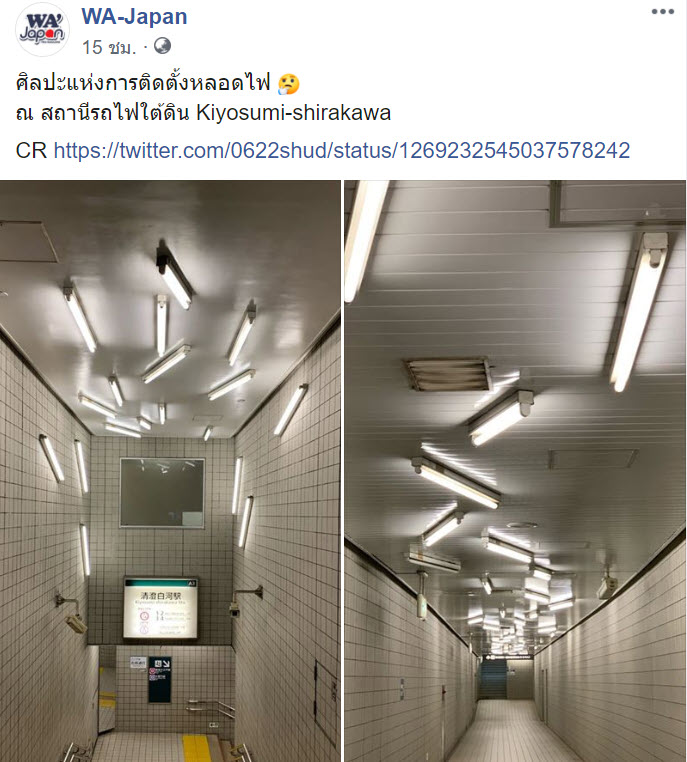The image size is (687, 762).
Task: Click the CR label before the link
Action: (x=31, y=150)
